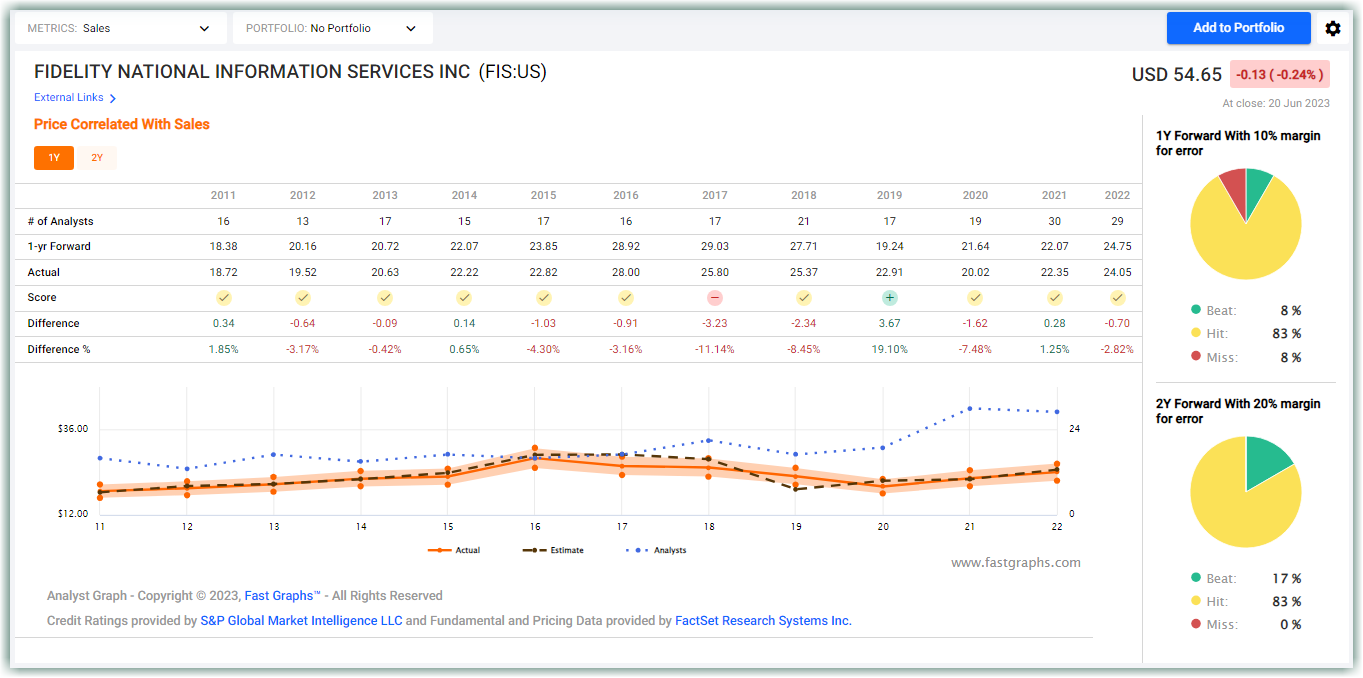1363x678 pixels.
Task: Click the 2012 score check icon
Action: [303, 298]
